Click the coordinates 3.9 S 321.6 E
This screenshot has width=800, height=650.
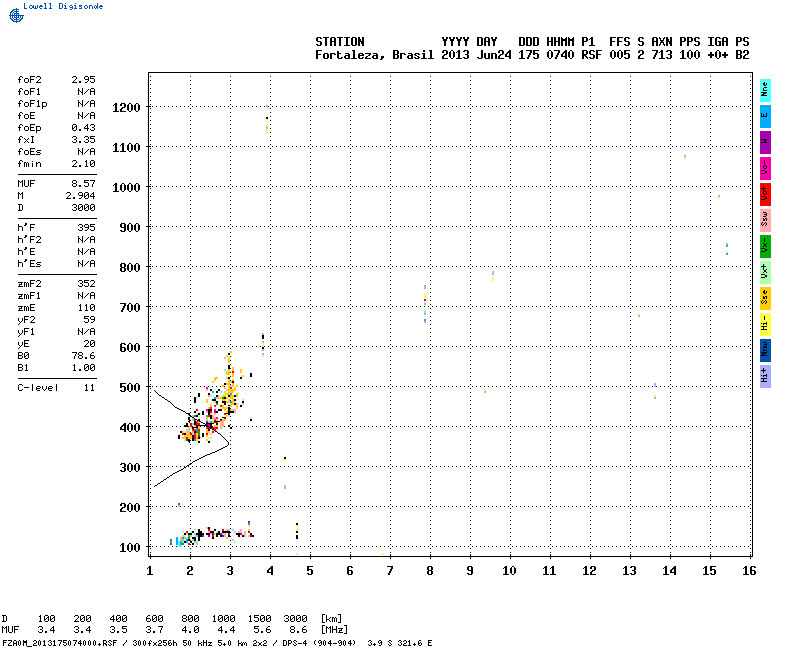[x=400, y=643]
